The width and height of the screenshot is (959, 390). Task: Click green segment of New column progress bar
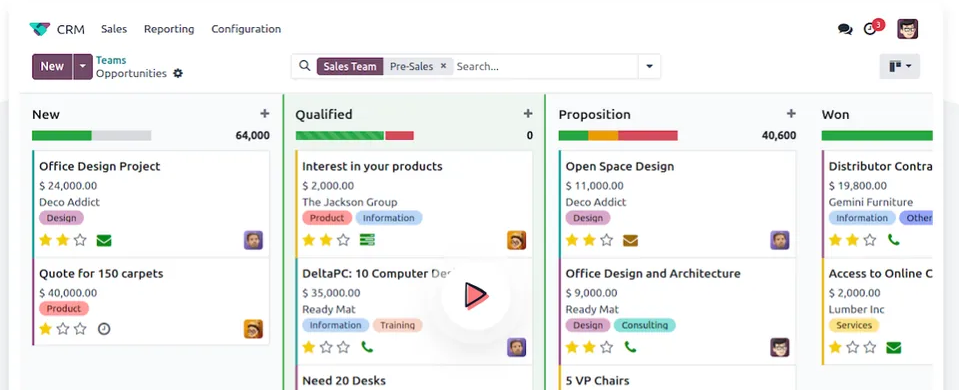(x=62, y=136)
